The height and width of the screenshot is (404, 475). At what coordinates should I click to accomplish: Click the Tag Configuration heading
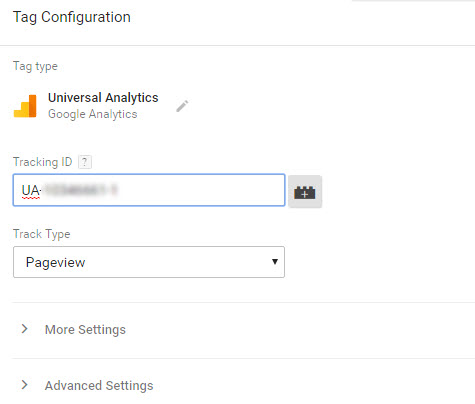(72, 17)
